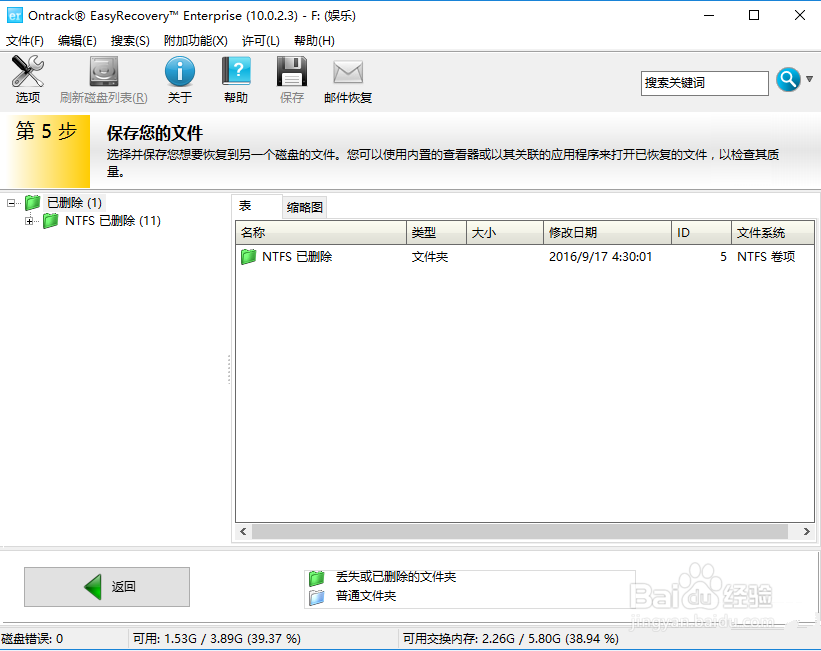The width and height of the screenshot is (821, 651).
Task: Click green folder icon beside NTFS 已删除 (11)
Action: pyautogui.click(x=51, y=220)
